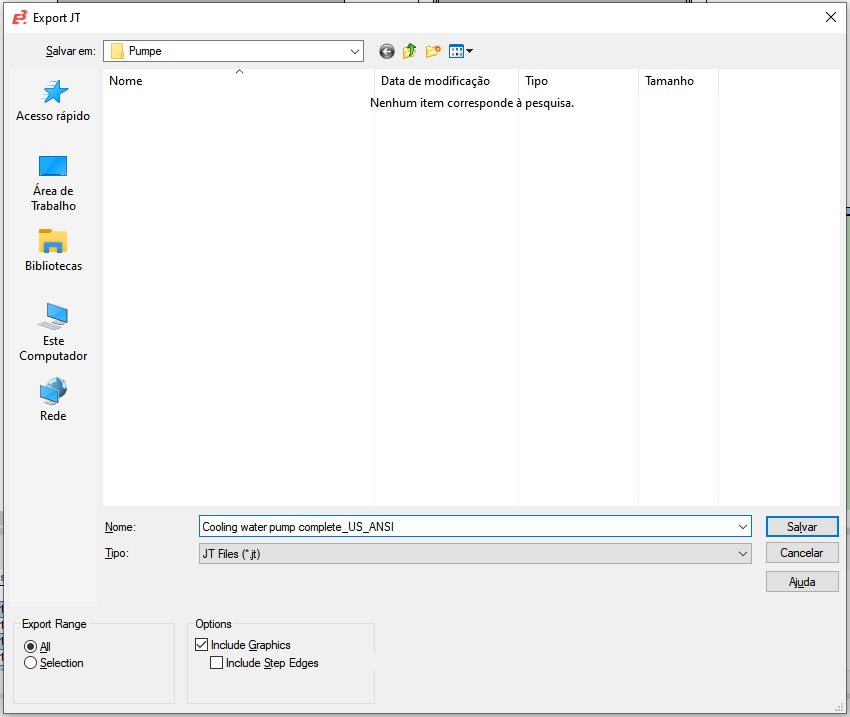Save the JT export with Salvar
850x717 pixels.
click(x=802, y=526)
